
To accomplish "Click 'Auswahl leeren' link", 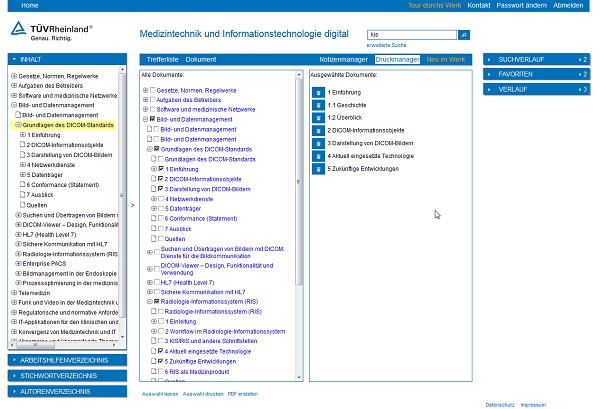I will pos(160,394).
